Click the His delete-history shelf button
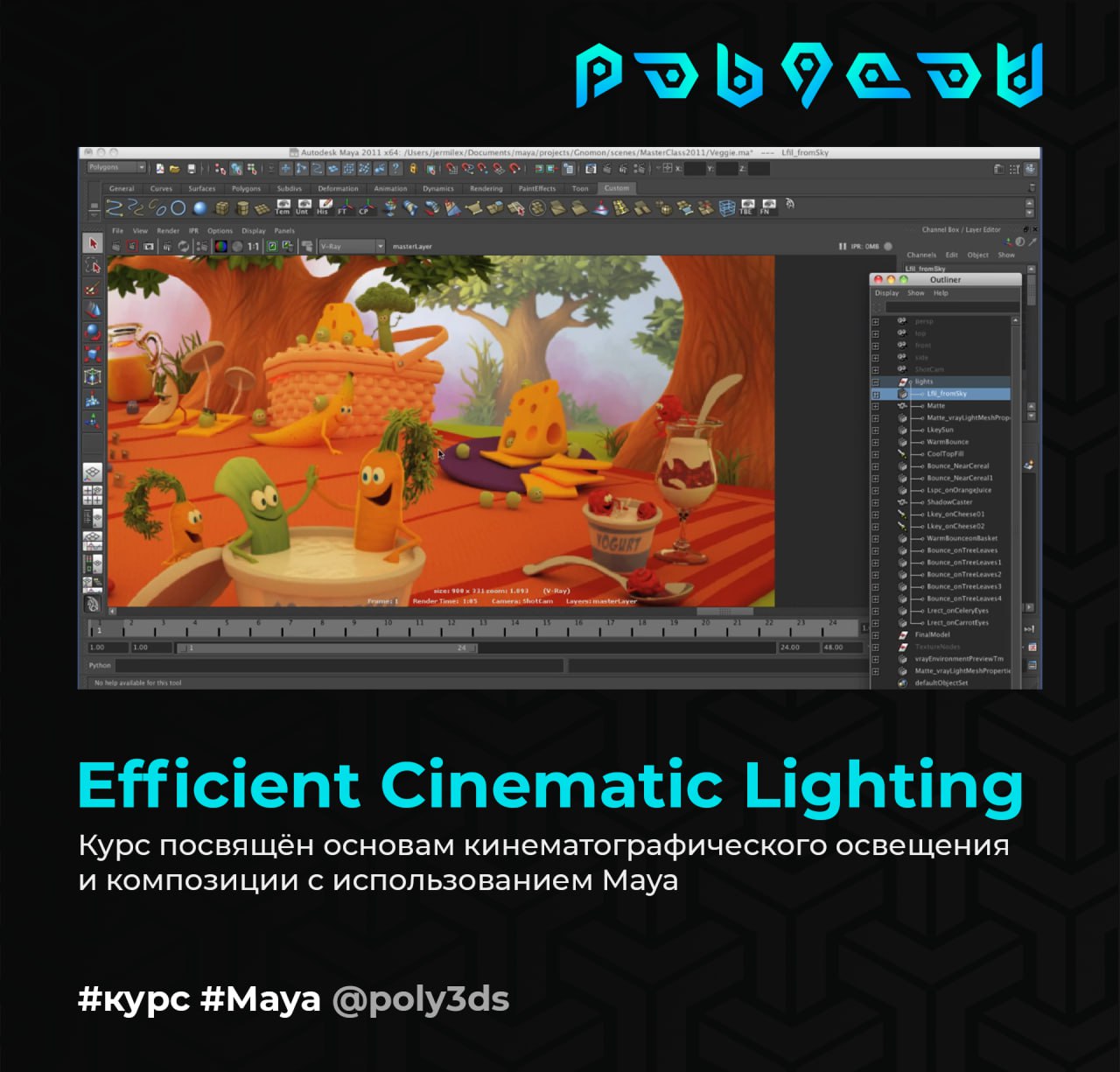The height and width of the screenshot is (1072, 1120). 324,207
